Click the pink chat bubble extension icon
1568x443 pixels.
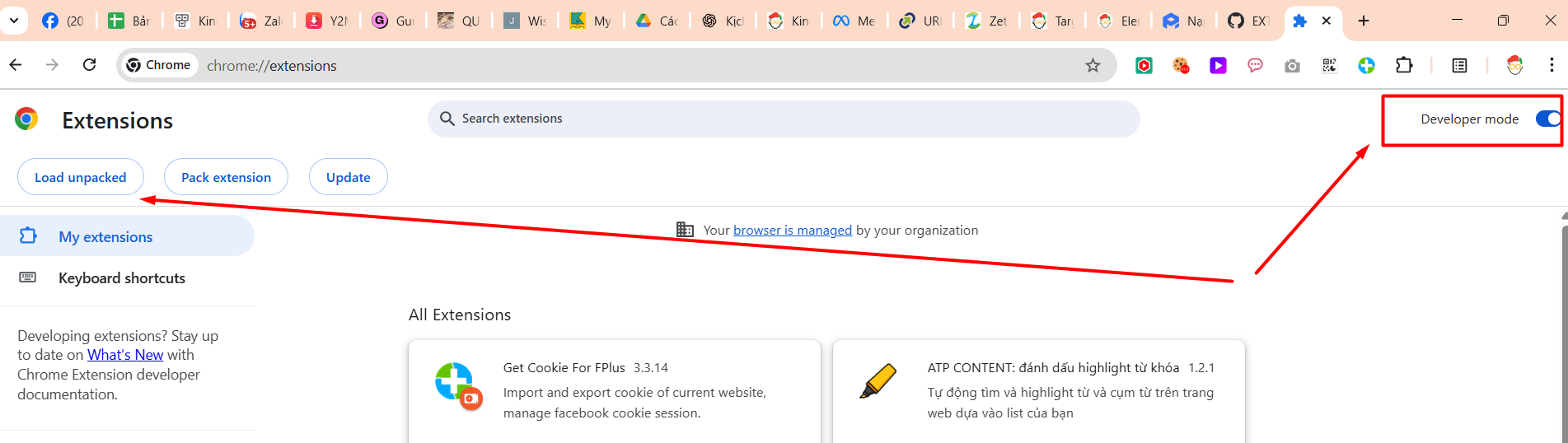[1255, 65]
